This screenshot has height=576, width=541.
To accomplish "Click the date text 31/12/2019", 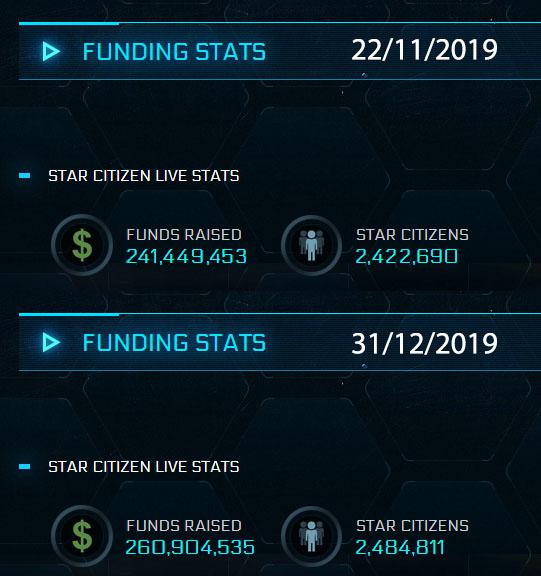I will [x=424, y=344].
